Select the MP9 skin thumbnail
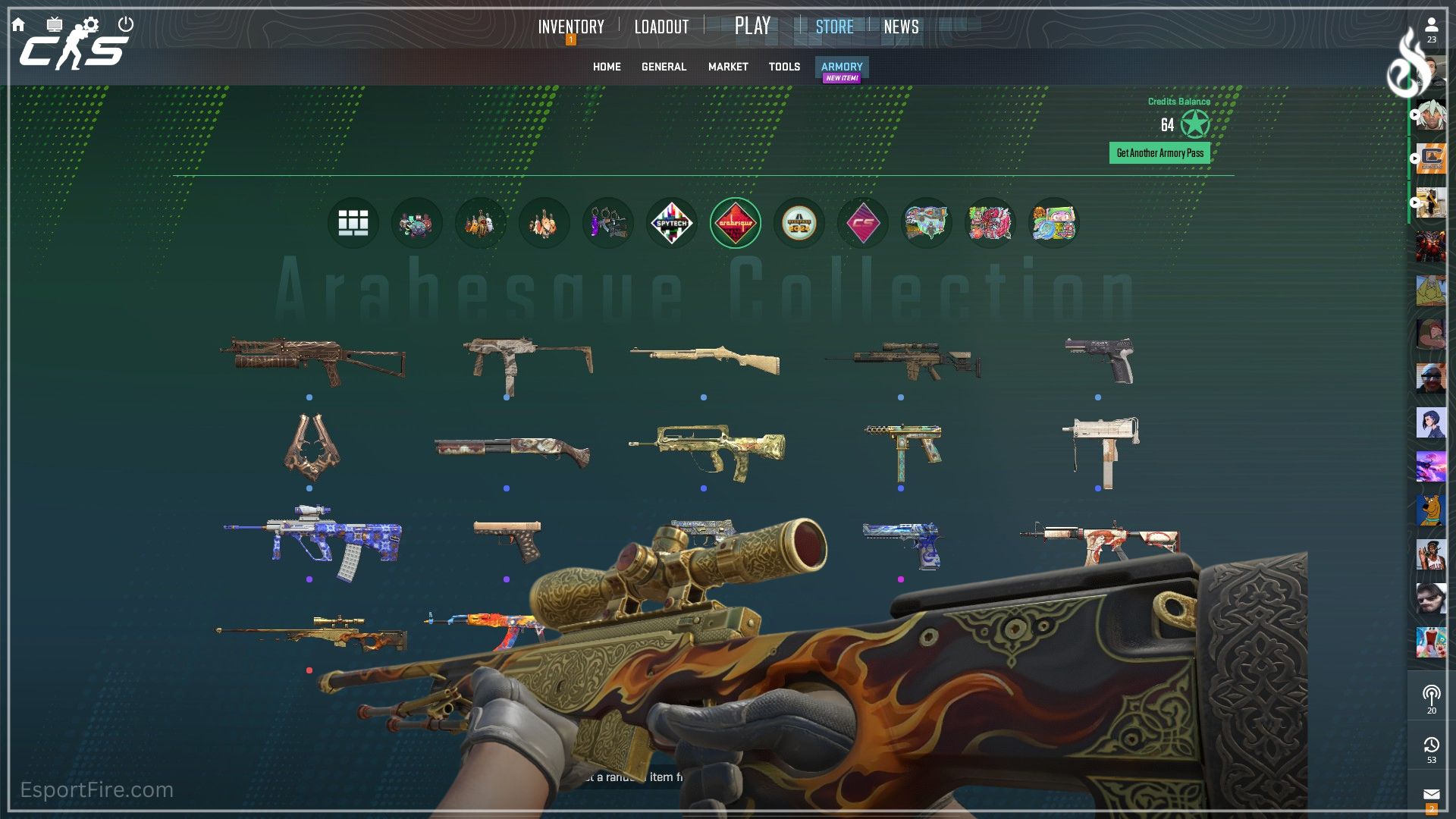 point(528,366)
